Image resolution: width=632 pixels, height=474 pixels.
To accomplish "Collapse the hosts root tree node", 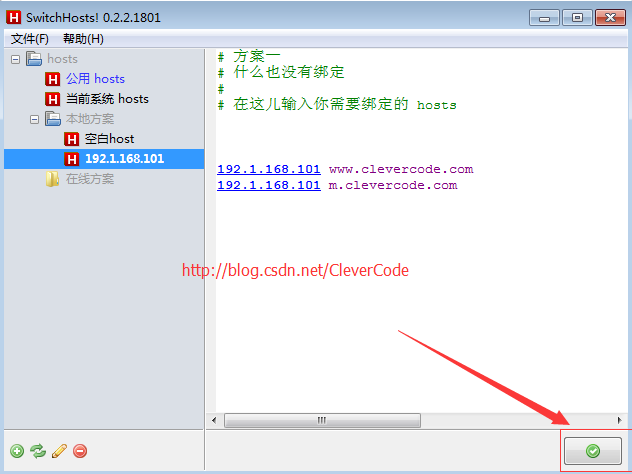I will pos(15,60).
